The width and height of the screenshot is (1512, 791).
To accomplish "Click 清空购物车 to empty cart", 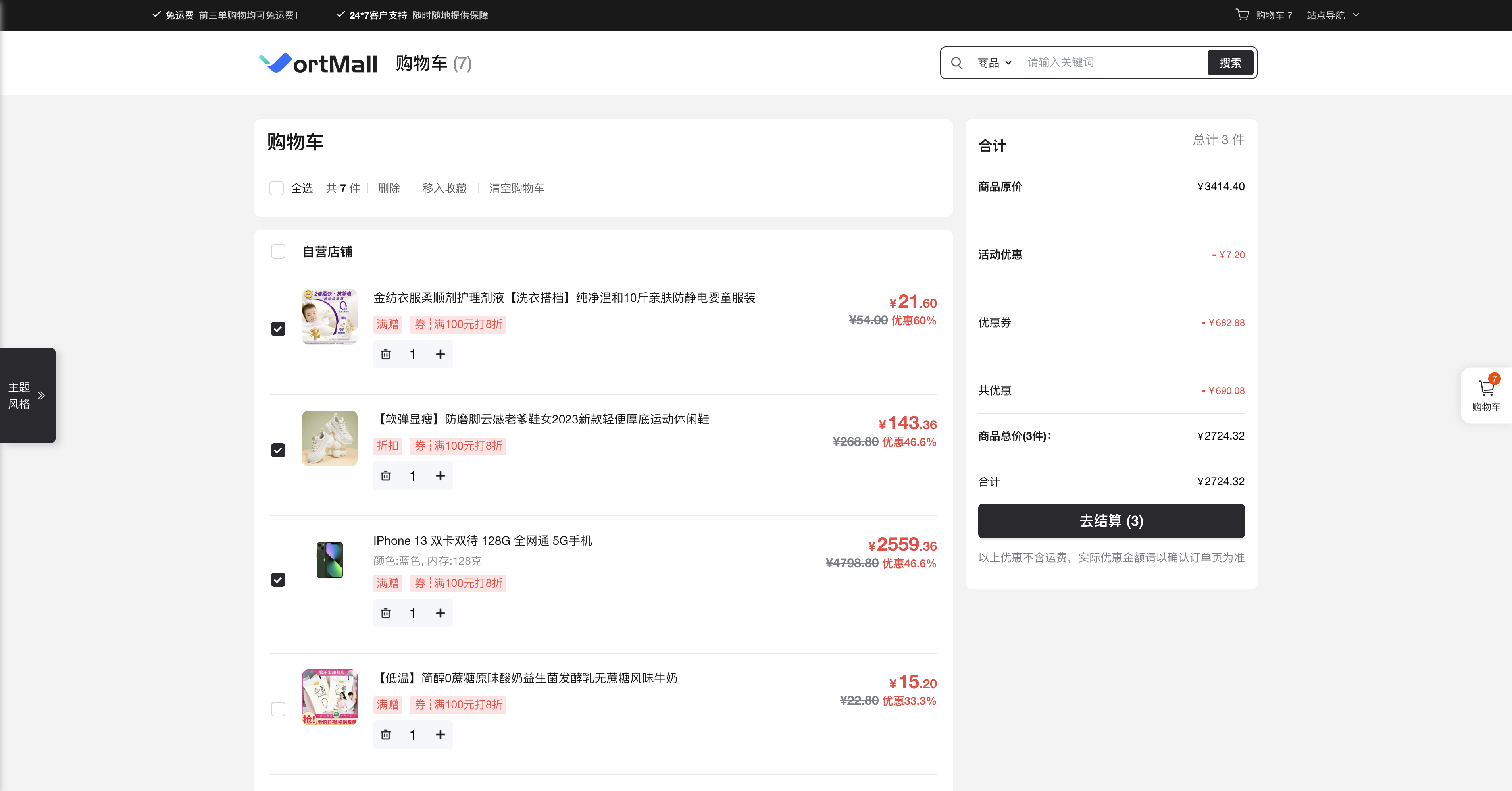I will pyautogui.click(x=517, y=188).
